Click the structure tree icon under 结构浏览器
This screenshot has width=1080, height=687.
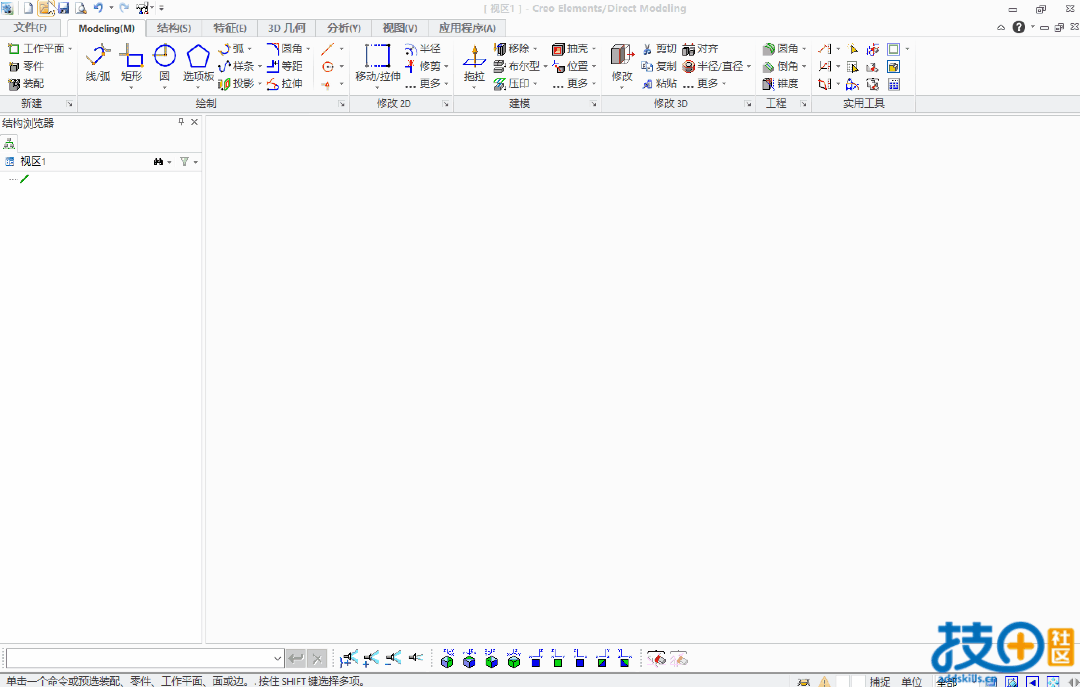point(9,143)
